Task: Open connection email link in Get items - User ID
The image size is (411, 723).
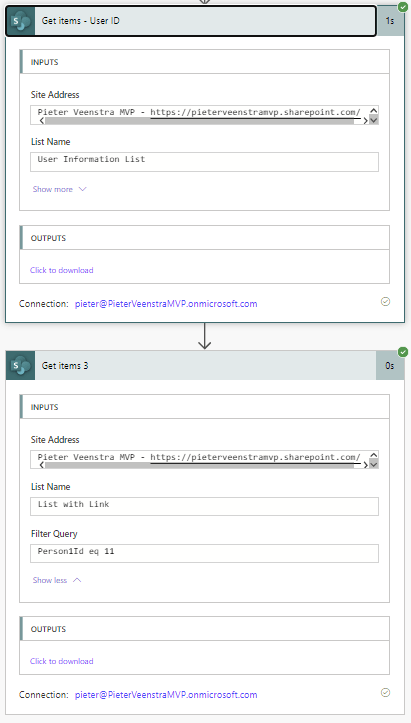Action: [166, 303]
